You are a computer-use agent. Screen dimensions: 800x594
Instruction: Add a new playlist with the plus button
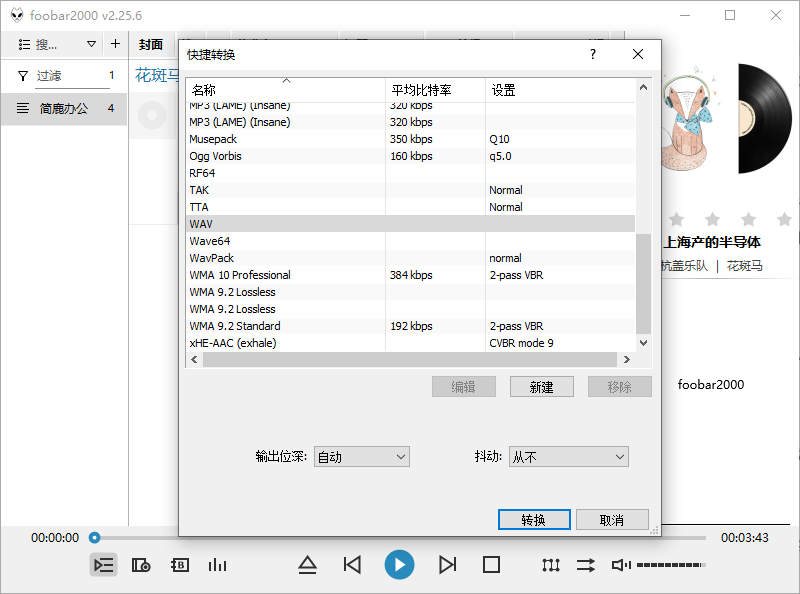(x=115, y=44)
